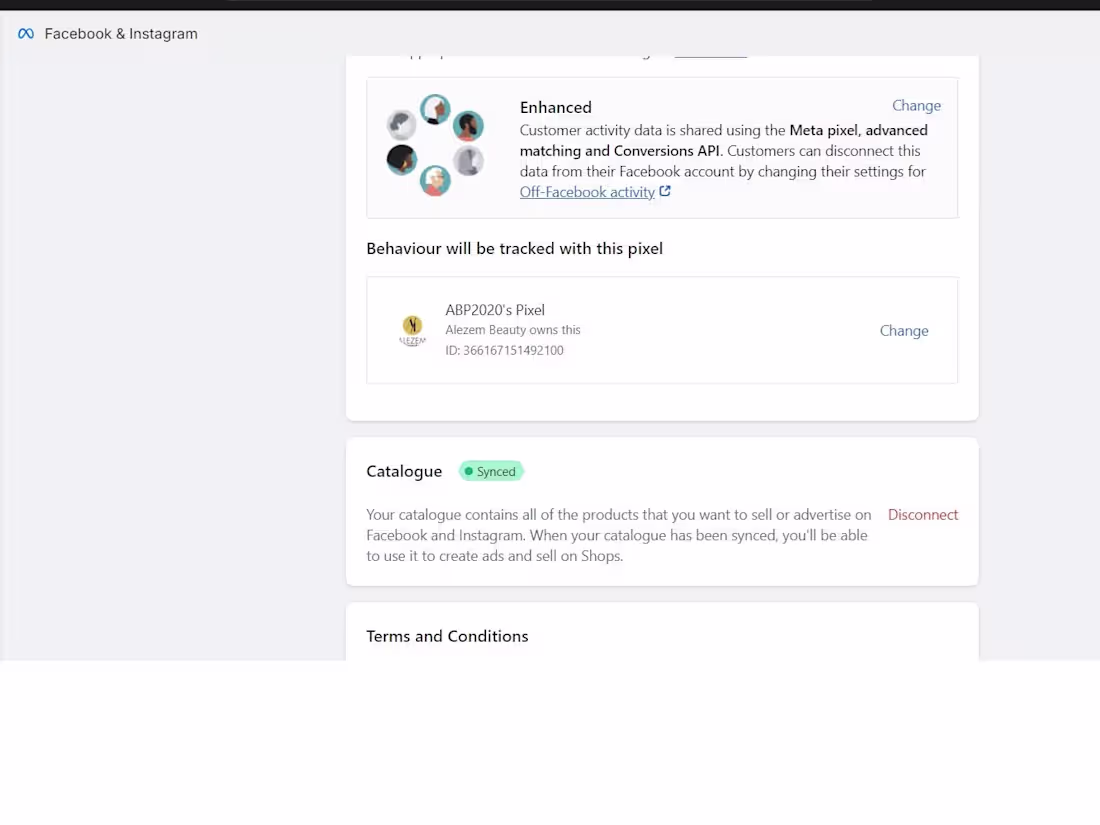
Task: Select the ABP2020's Pixel name text
Action: (x=495, y=309)
